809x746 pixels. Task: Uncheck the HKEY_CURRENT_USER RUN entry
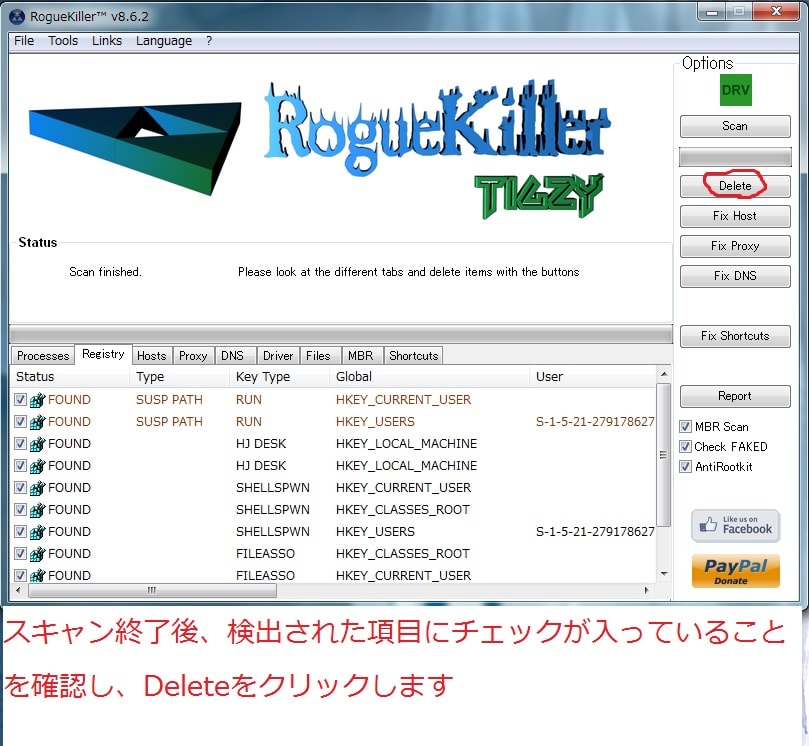tap(20, 399)
